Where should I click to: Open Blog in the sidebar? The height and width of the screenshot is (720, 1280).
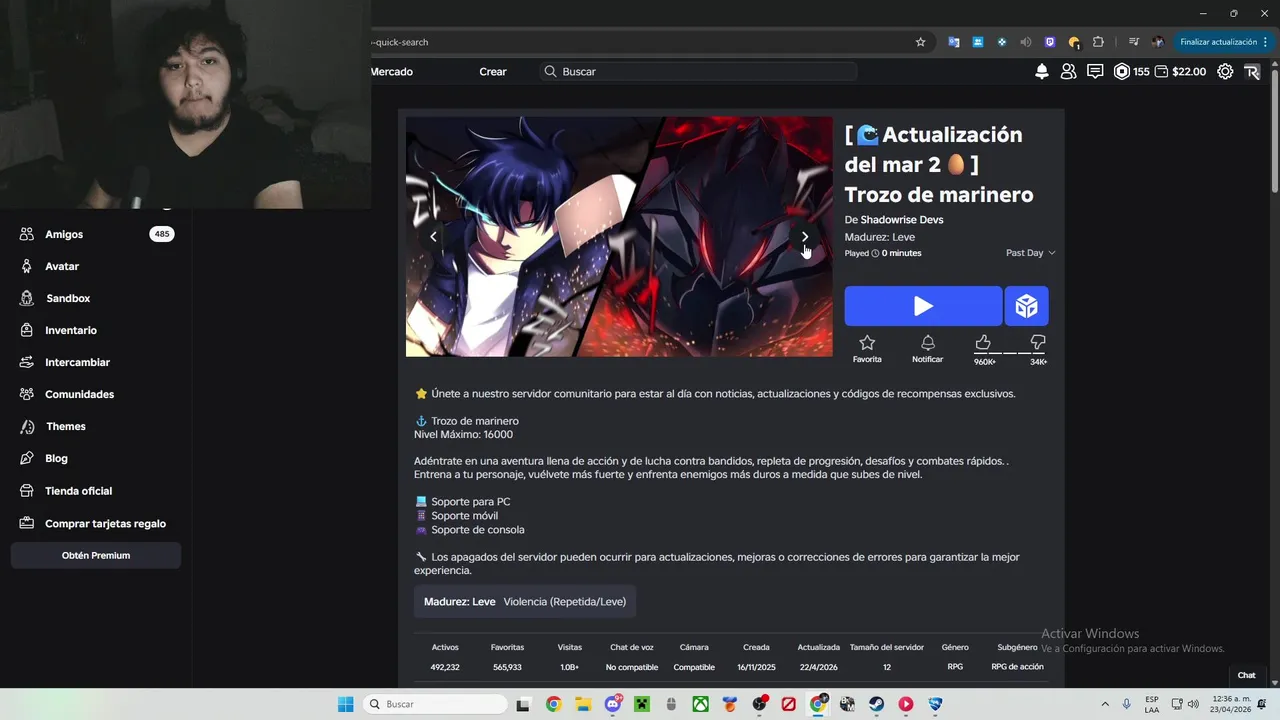(96, 458)
